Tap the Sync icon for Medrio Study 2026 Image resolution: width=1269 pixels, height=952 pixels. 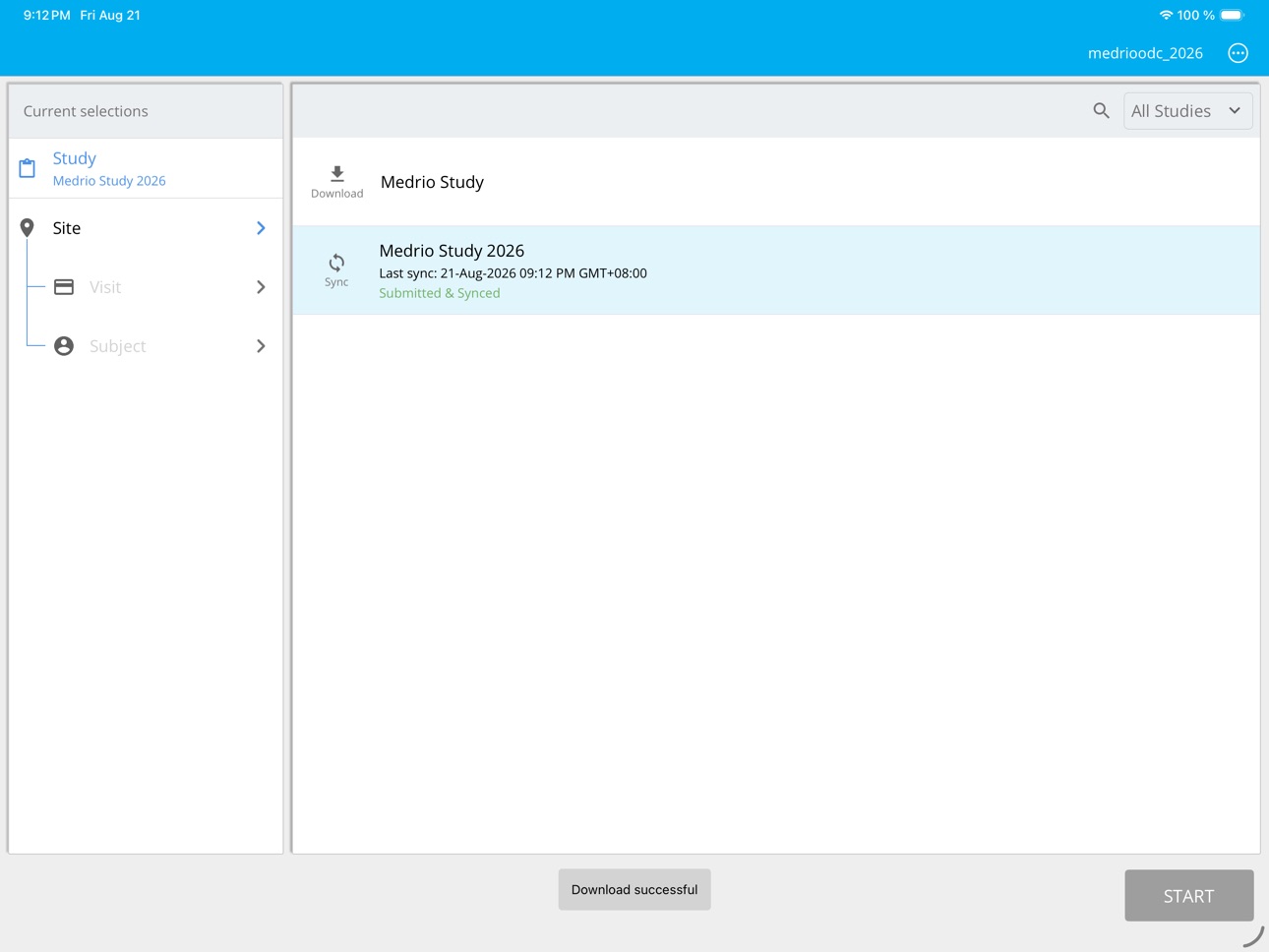point(336,263)
